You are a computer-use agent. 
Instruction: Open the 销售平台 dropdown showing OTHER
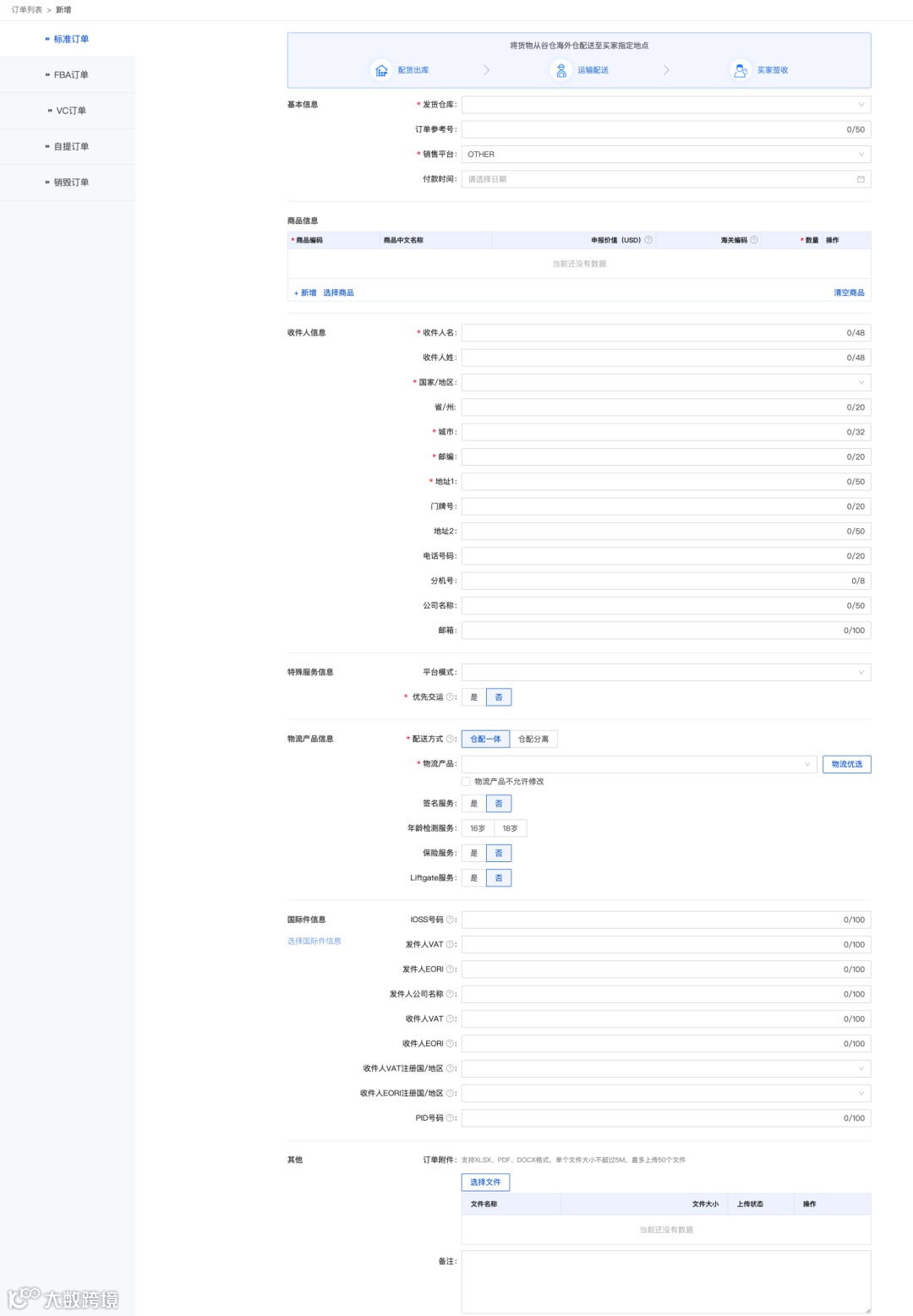click(x=666, y=155)
